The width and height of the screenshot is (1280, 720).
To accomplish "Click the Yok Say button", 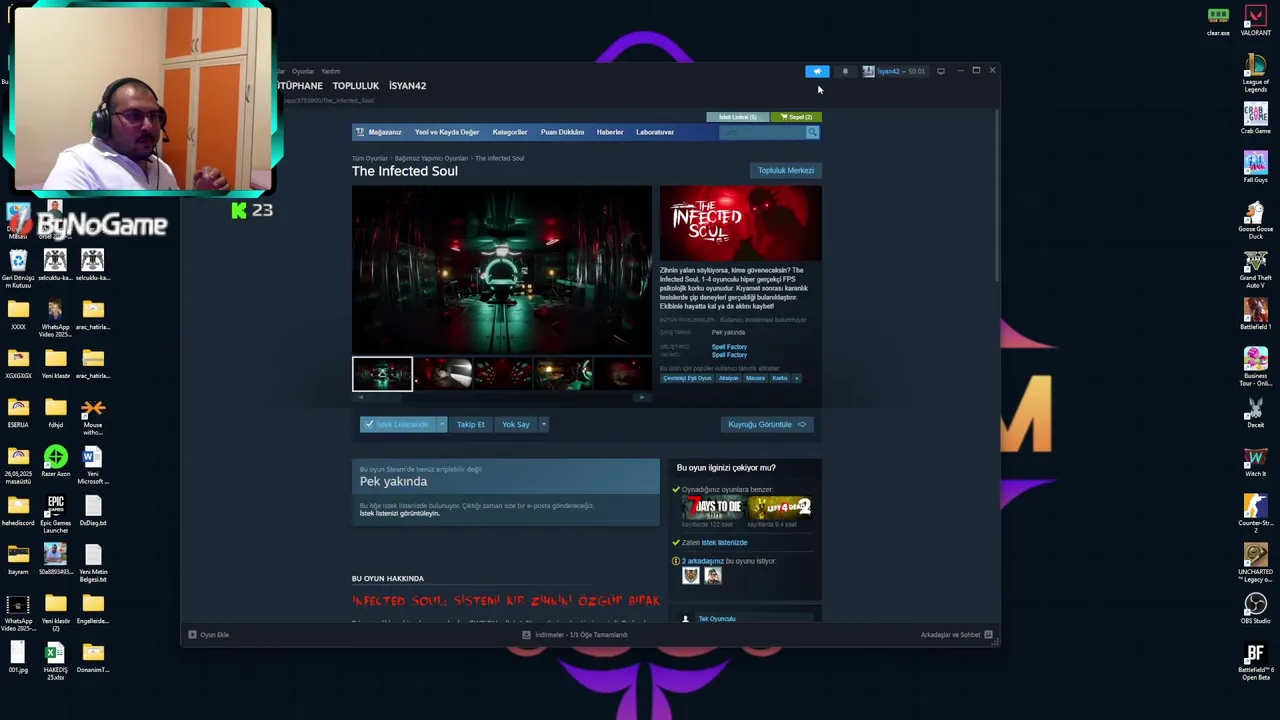I will (x=516, y=424).
